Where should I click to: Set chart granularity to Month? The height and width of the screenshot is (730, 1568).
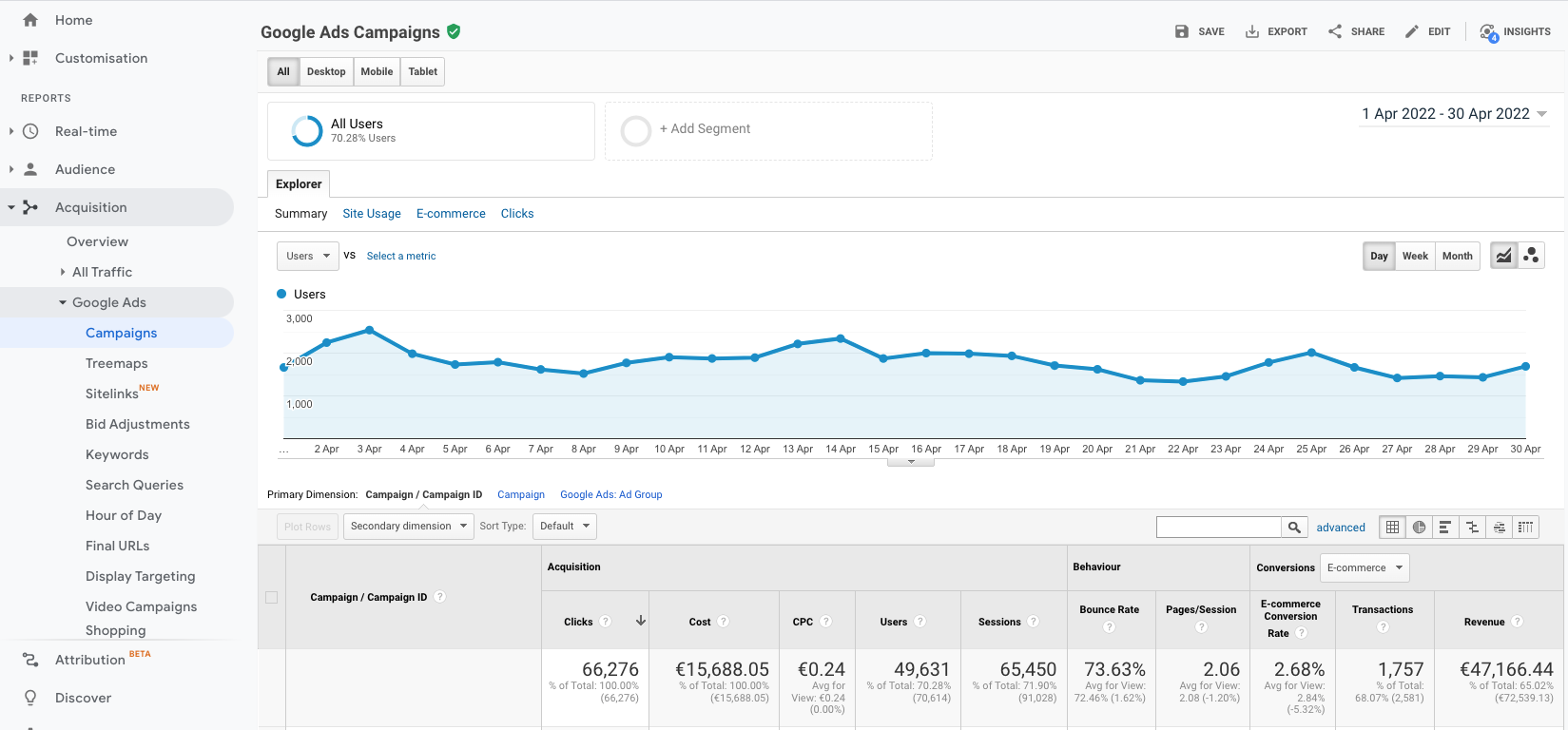[x=1458, y=256]
